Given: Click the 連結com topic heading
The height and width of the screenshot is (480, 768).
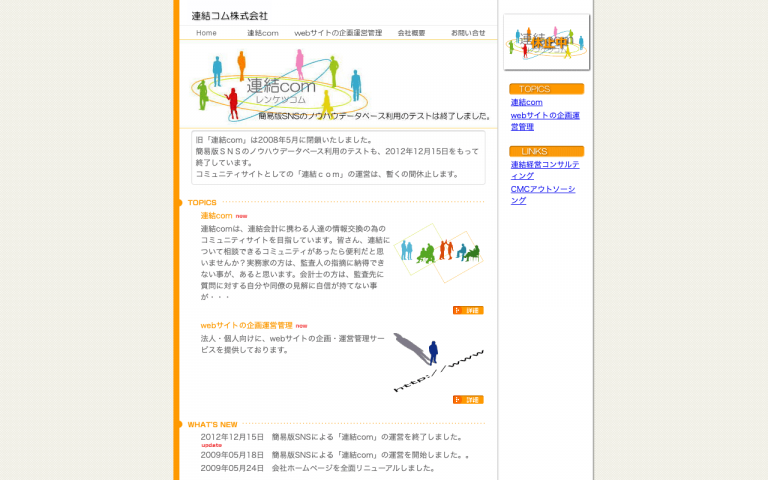Looking at the screenshot, I should click(216, 216).
